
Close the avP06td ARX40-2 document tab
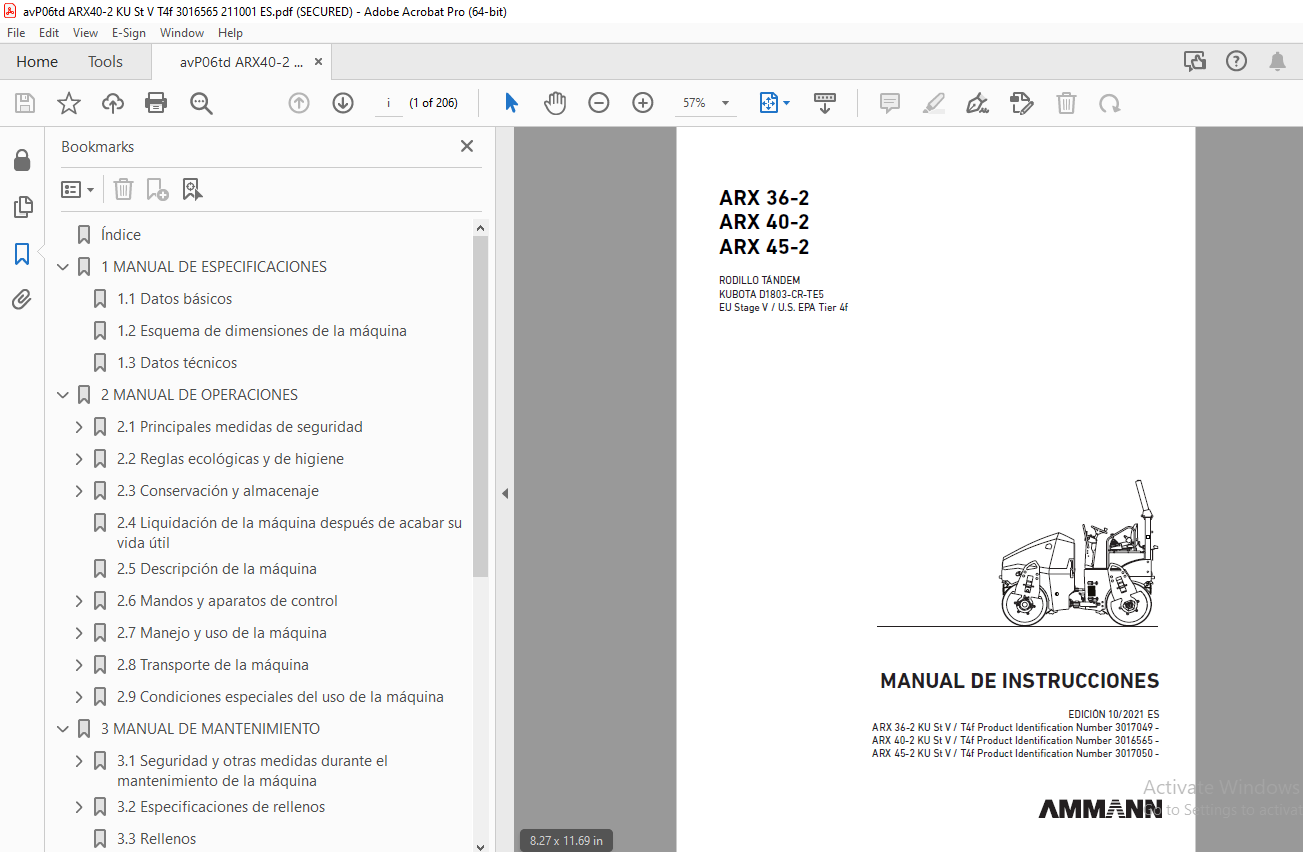[x=319, y=62]
